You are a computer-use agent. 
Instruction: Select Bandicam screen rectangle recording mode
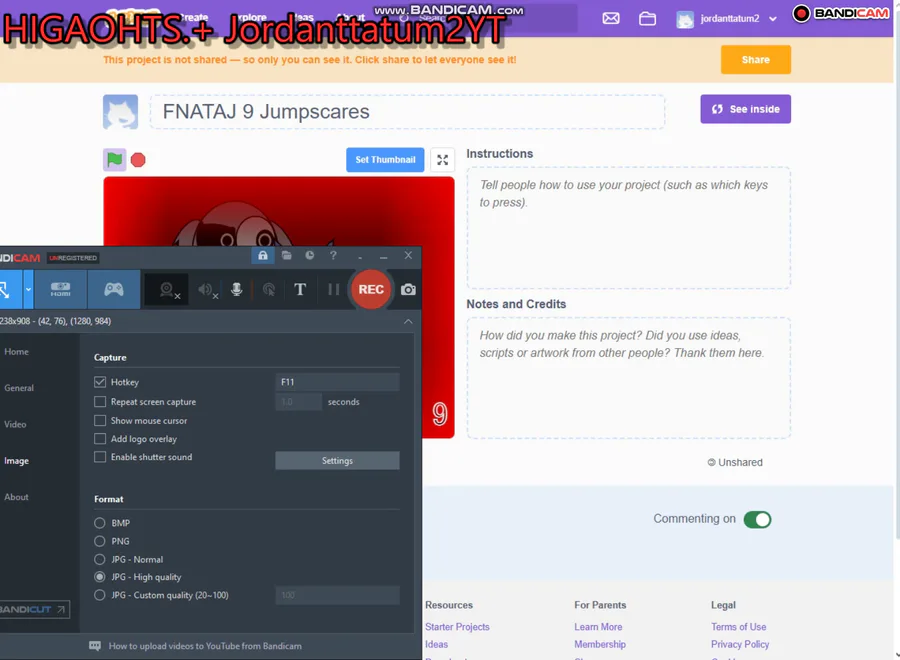coord(10,289)
